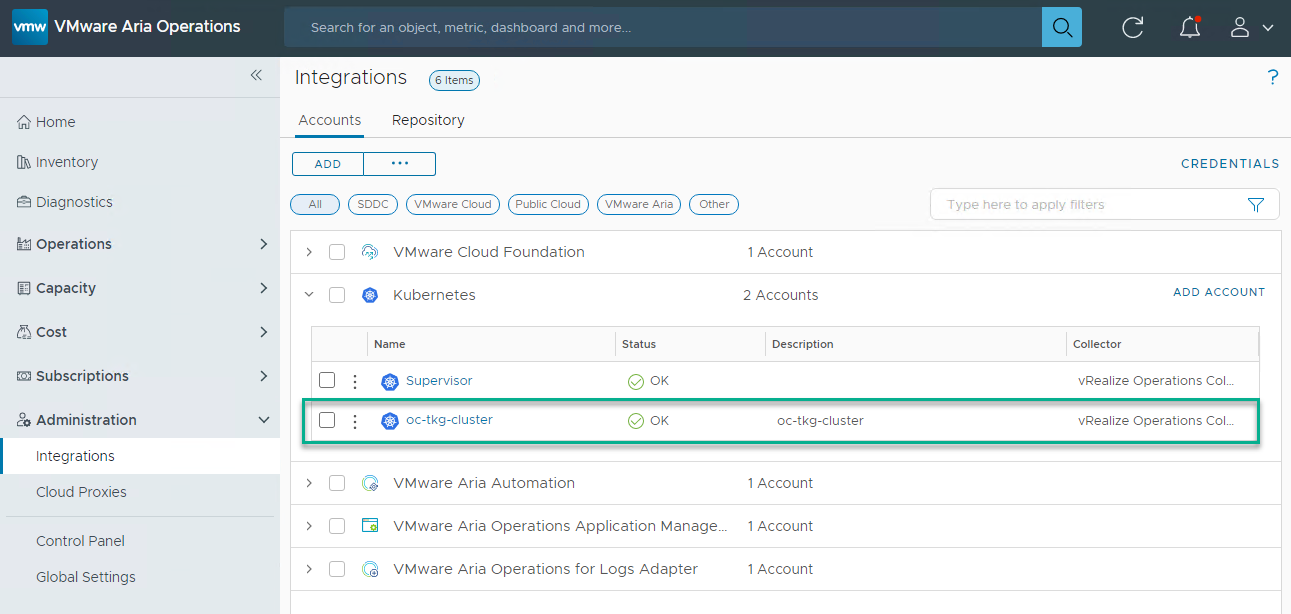The image size is (1291, 614).
Task: Click the ADD button
Action: click(328, 164)
